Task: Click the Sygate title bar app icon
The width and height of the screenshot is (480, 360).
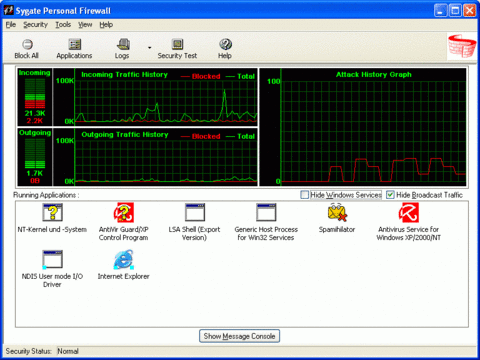Action: click(8, 10)
